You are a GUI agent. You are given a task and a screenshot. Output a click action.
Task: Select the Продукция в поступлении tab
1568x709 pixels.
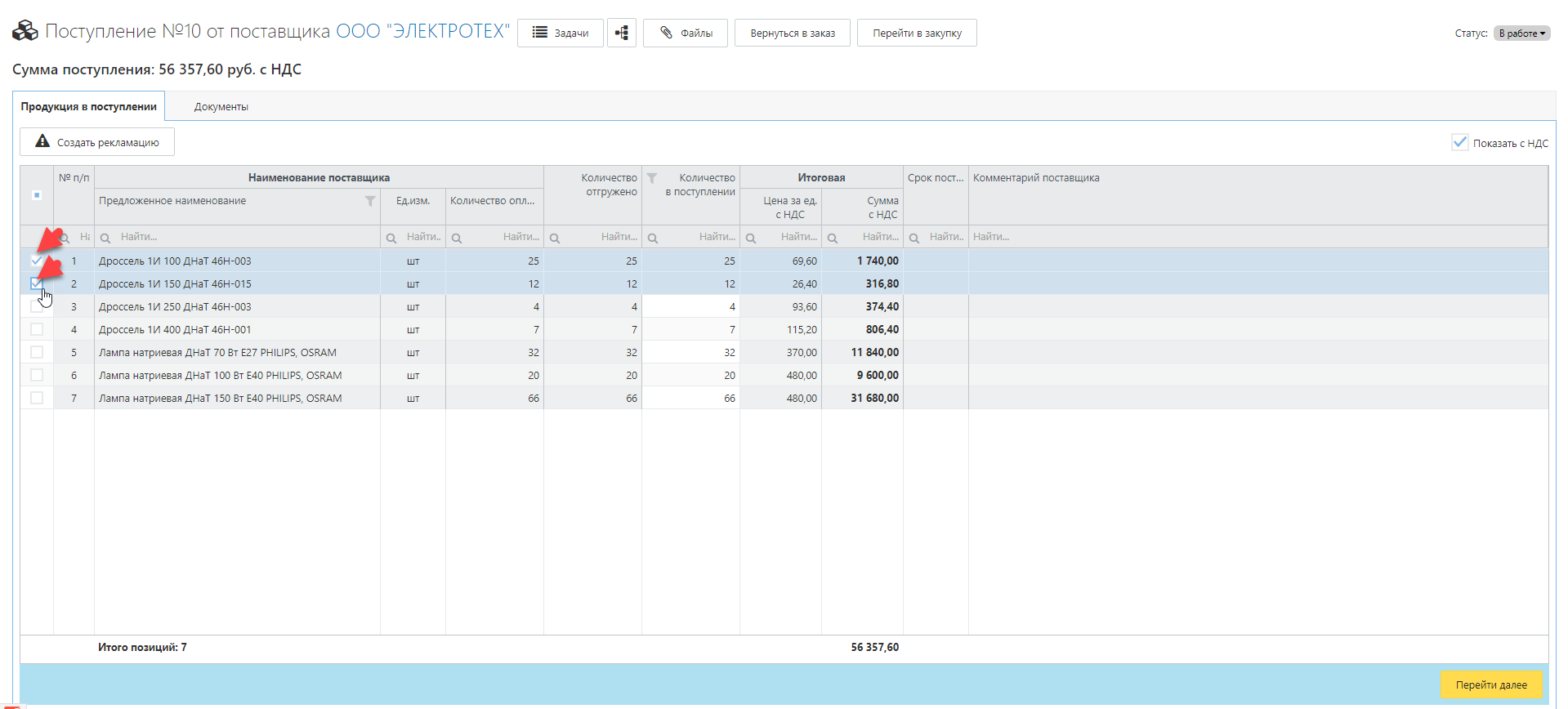point(88,107)
